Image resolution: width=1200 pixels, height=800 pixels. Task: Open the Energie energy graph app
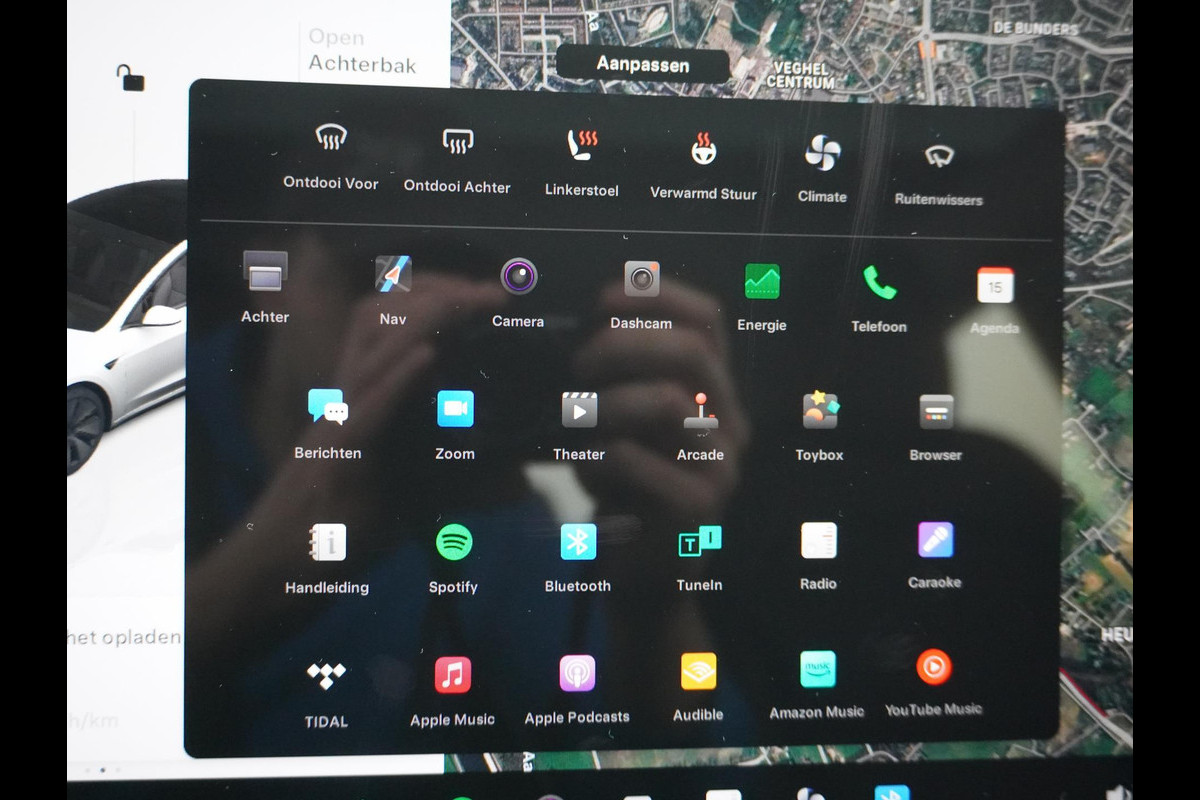762,281
